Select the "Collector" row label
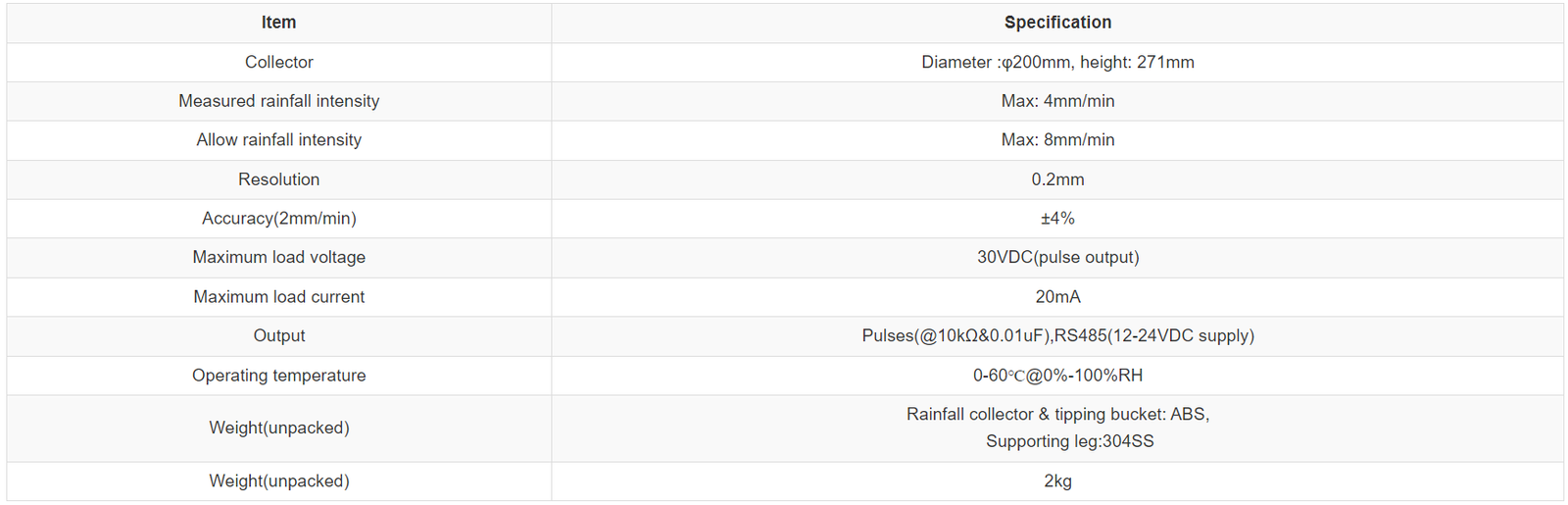Screen dimensions: 1568x505 pos(278,62)
